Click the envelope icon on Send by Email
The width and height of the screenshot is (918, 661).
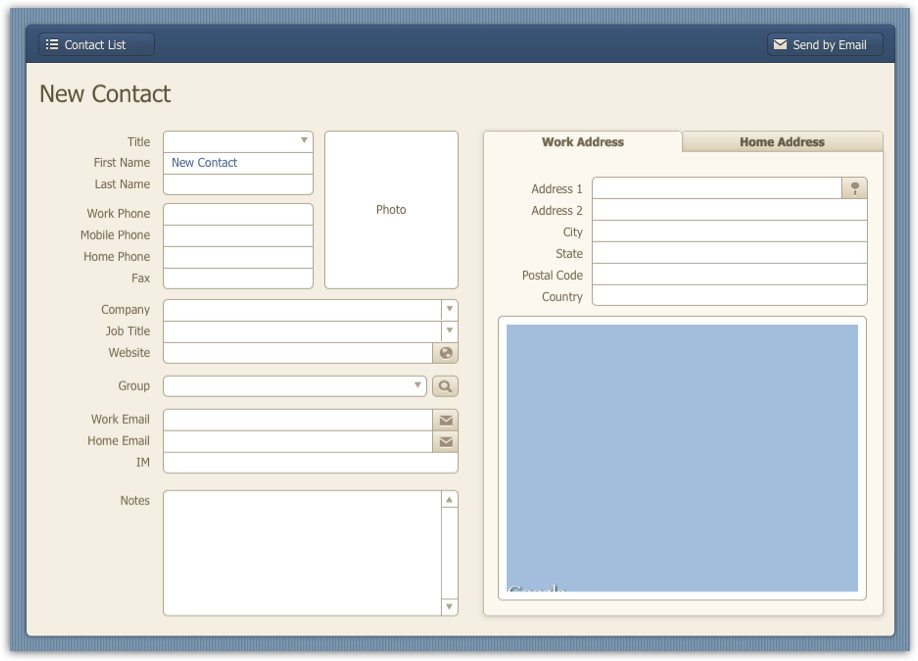[780, 44]
